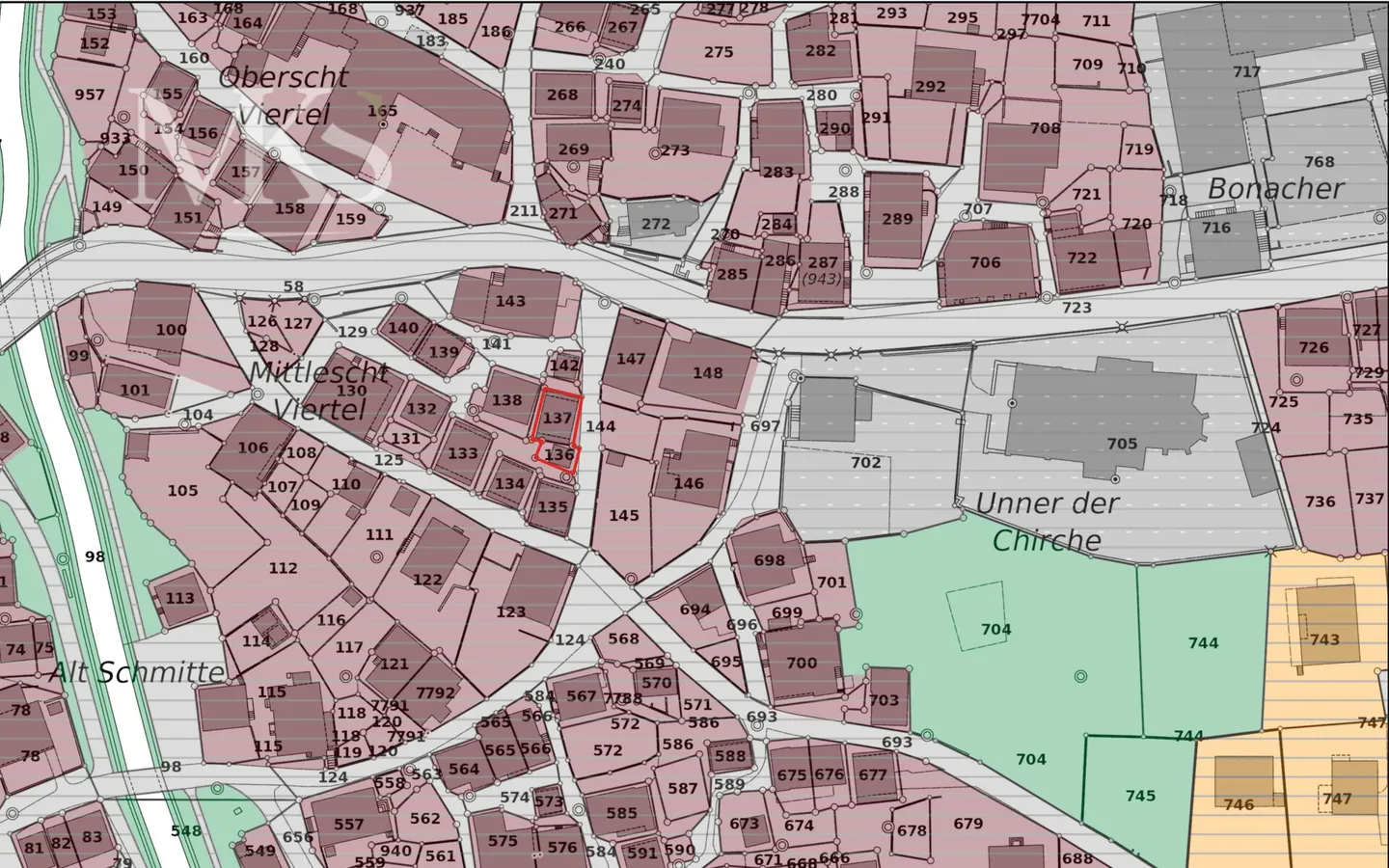Click the orange parcel labeled 746
Screen dimensions: 1389x868
pyautogui.click(x=1239, y=803)
